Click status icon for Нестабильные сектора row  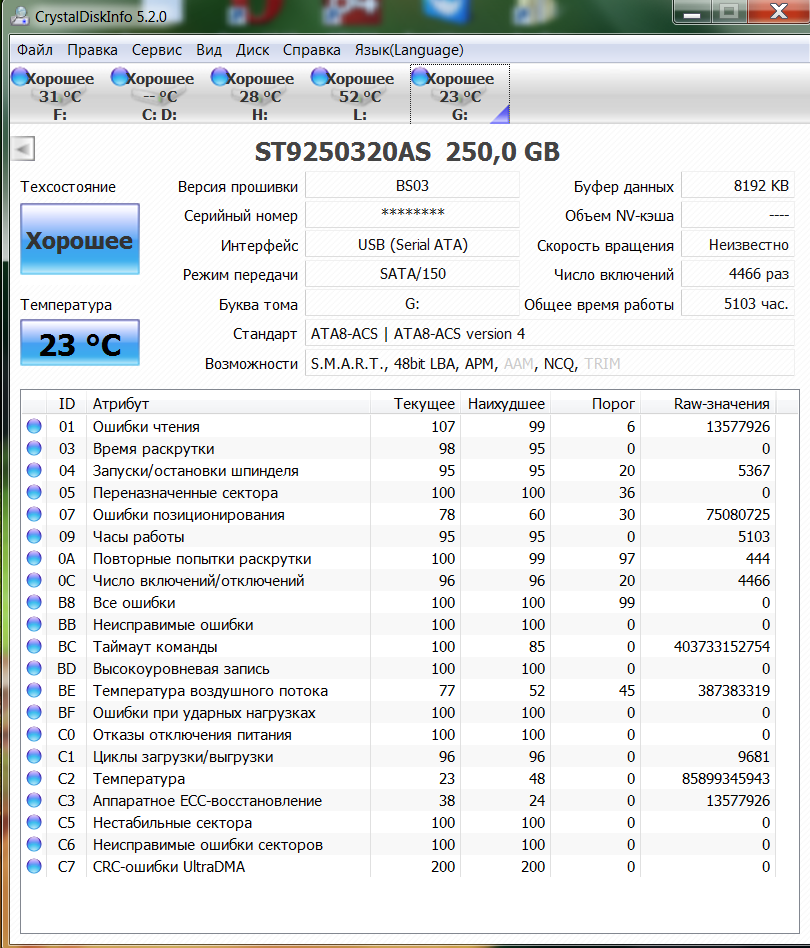pyautogui.click(x=34, y=822)
